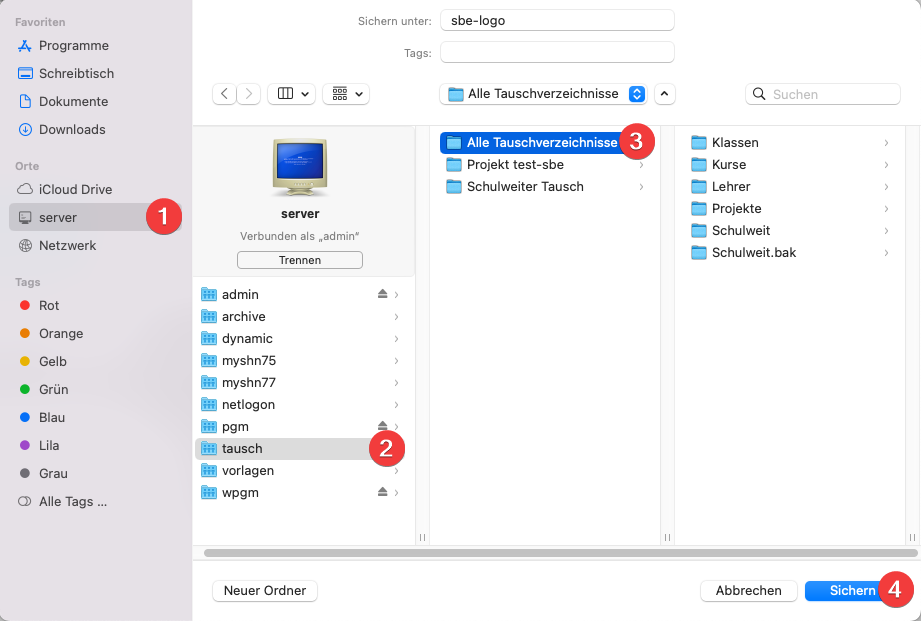Choose the Rot tag
Screen dimensions: 921x621
pos(39,306)
